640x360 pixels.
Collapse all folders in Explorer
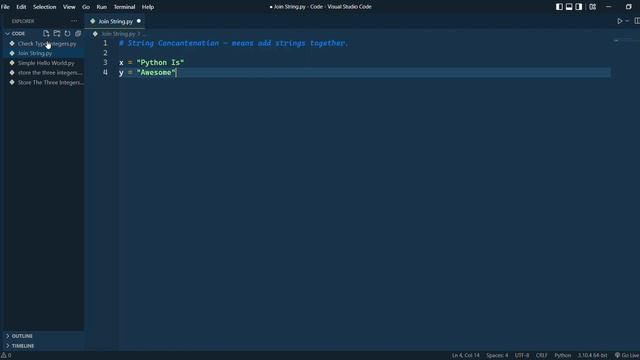click(78, 33)
